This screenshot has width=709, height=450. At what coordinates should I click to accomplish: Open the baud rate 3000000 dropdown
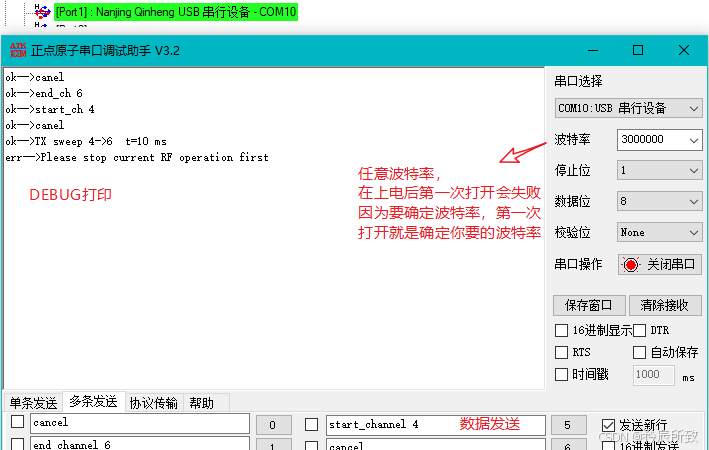(x=659, y=140)
